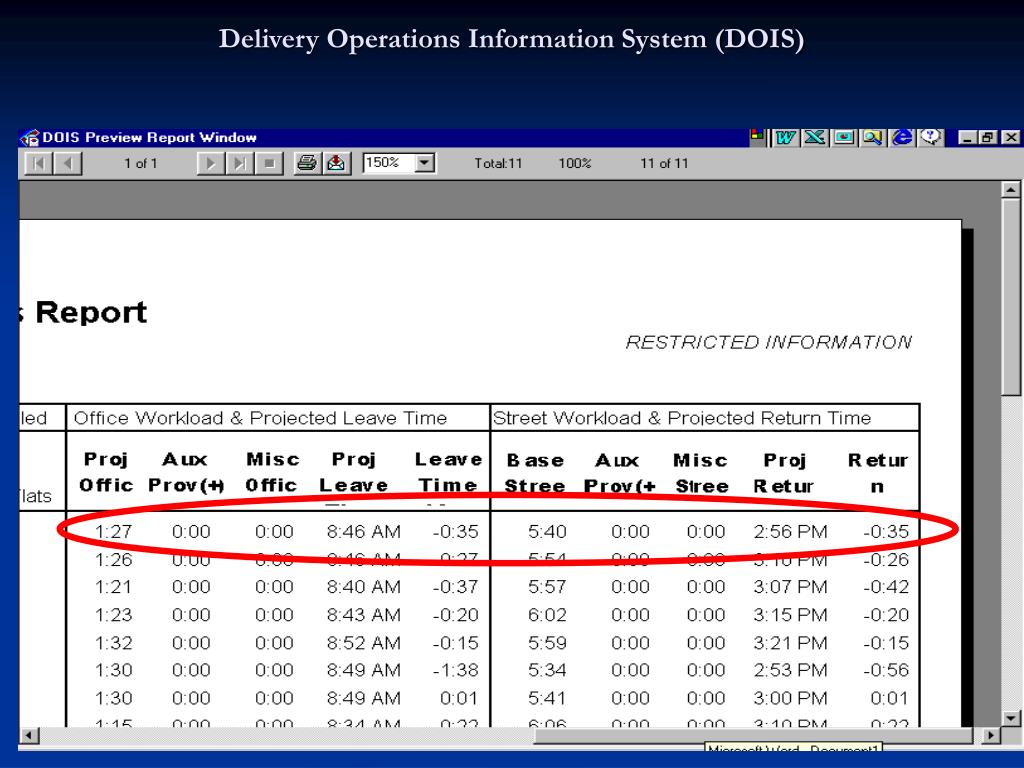Click the vertical scrollbar down arrow
This screenshot has height=768, width=1024.
pos(1010,718)
